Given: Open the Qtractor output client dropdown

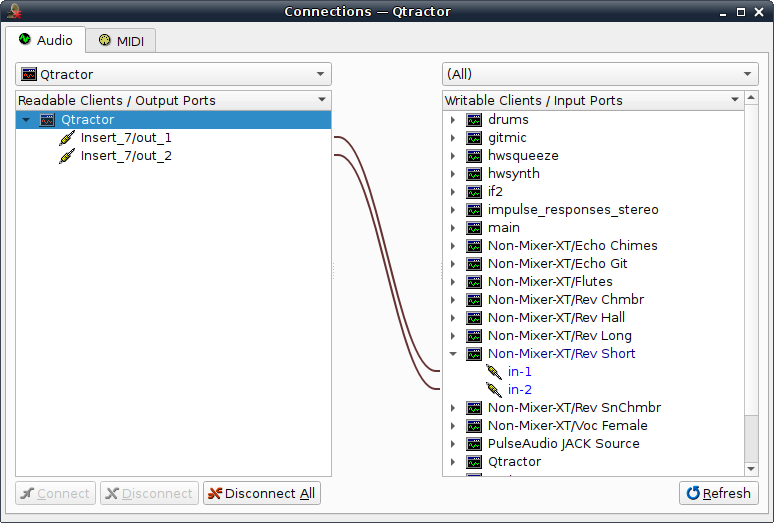Looking at the screenshot, I should click(173, 74).
